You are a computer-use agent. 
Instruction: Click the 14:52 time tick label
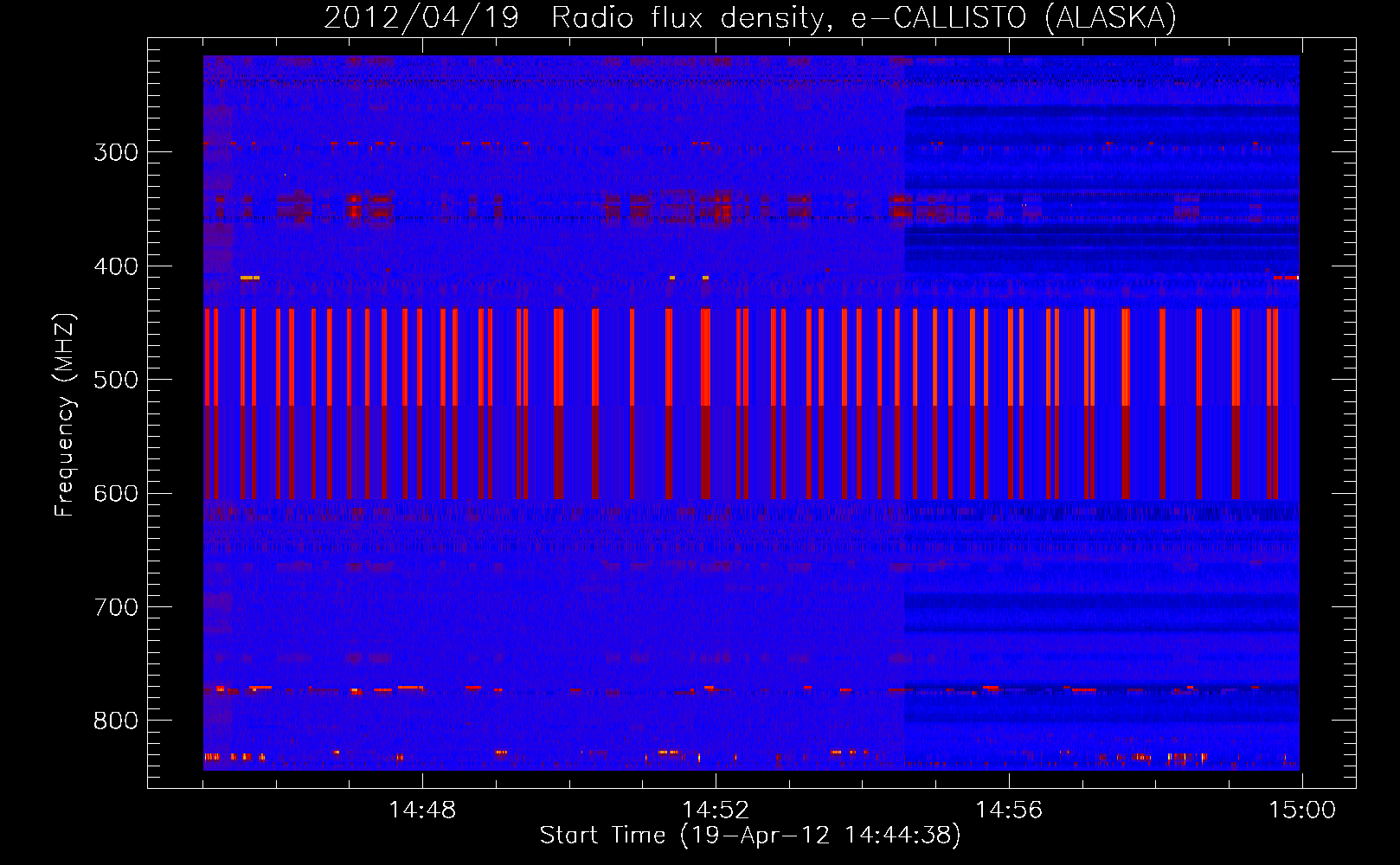coord(716,811)
